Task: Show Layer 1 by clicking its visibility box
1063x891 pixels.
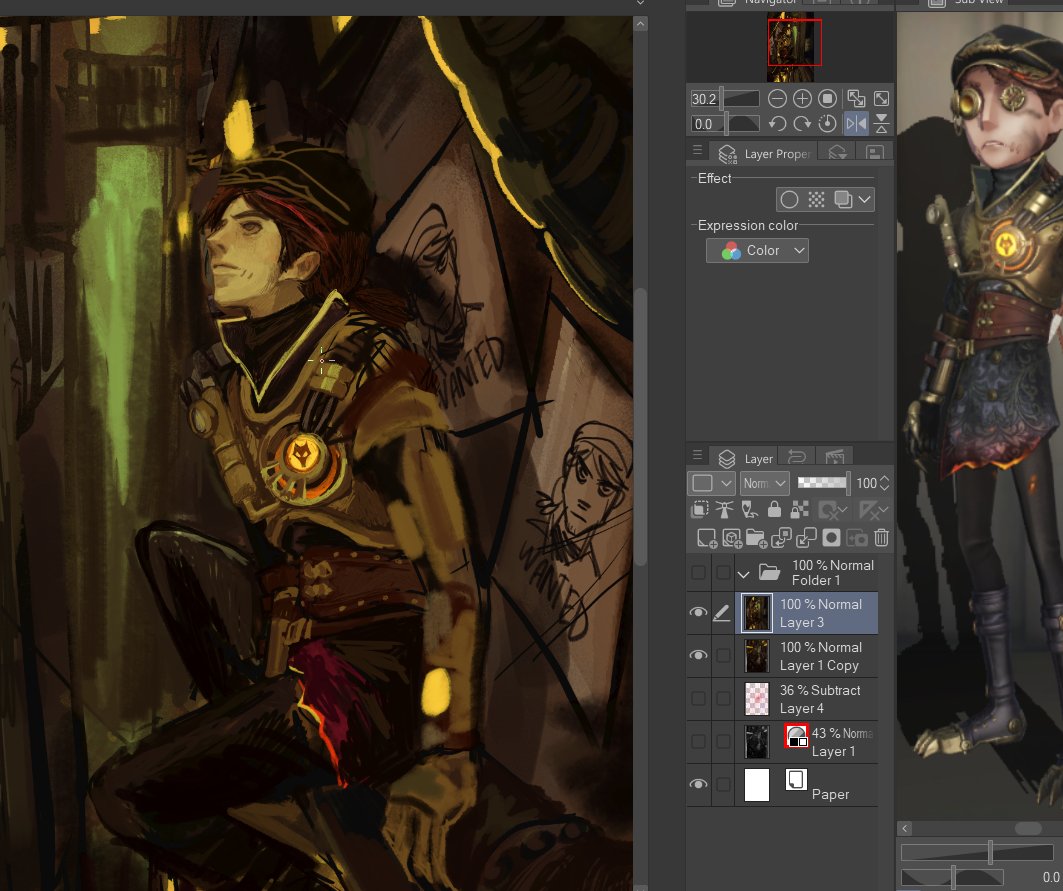Action: [x=698, y=741]
